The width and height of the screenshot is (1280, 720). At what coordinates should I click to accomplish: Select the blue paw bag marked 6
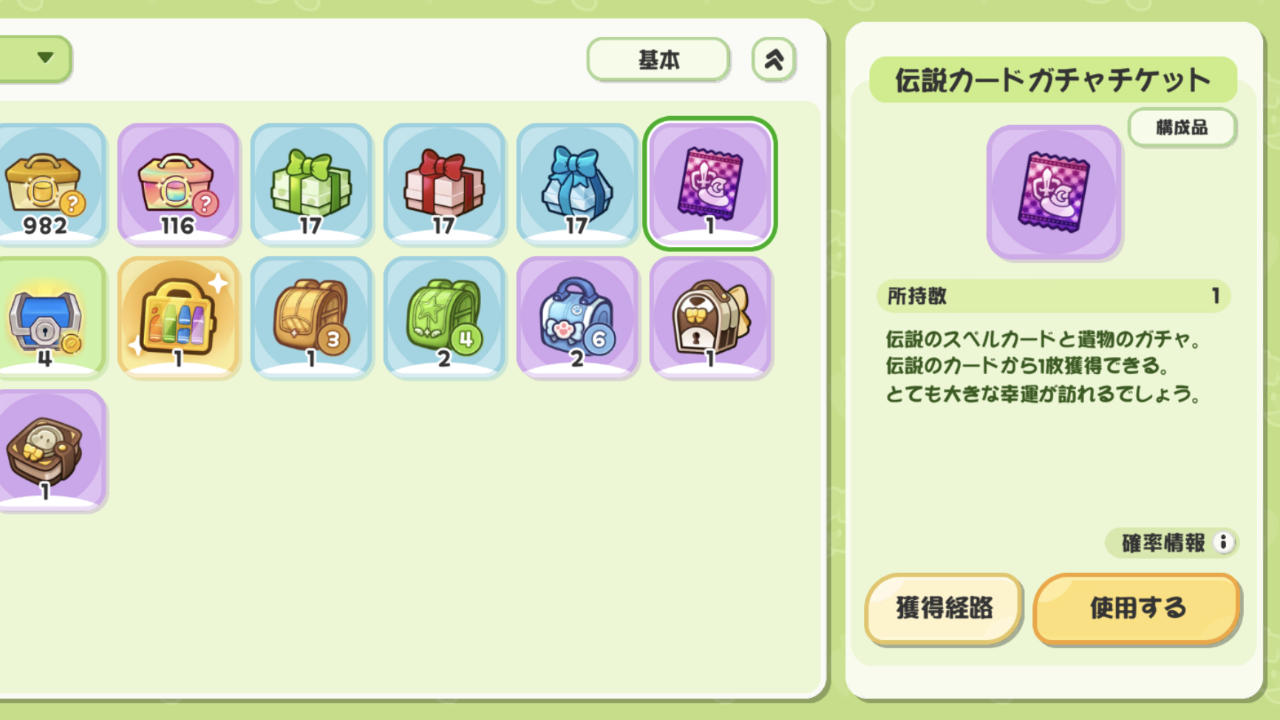[x=577, y=317]
